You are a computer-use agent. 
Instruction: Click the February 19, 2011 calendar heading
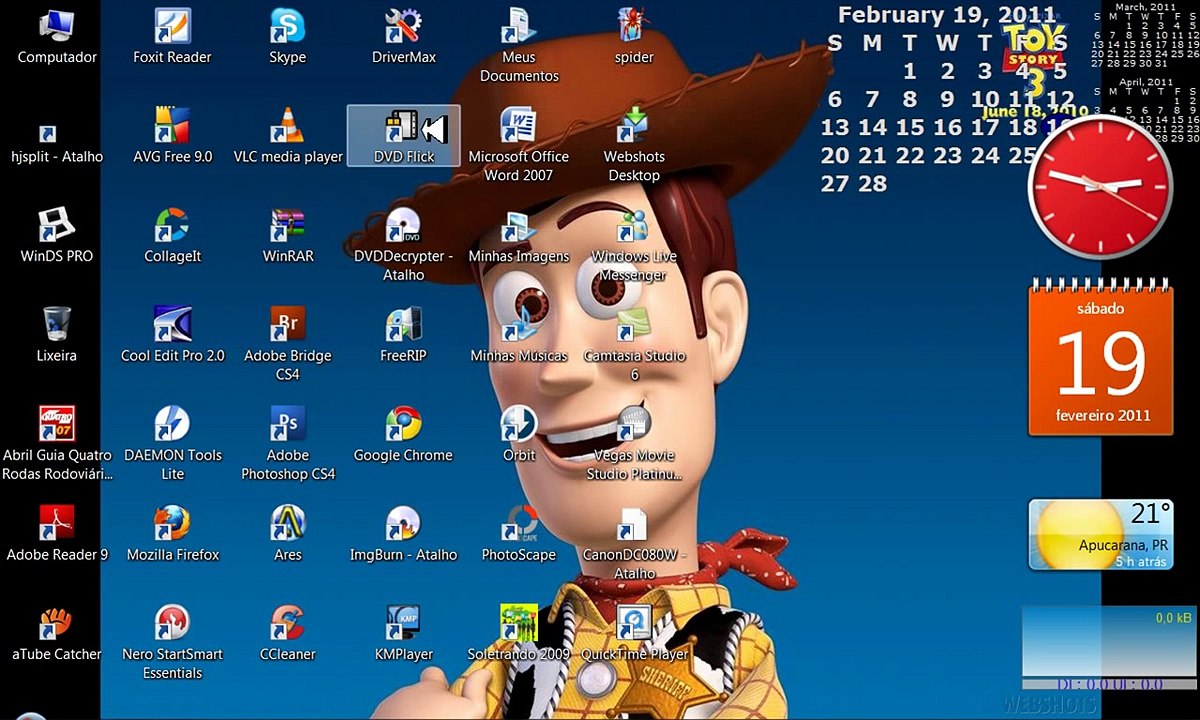click(947, 15)
